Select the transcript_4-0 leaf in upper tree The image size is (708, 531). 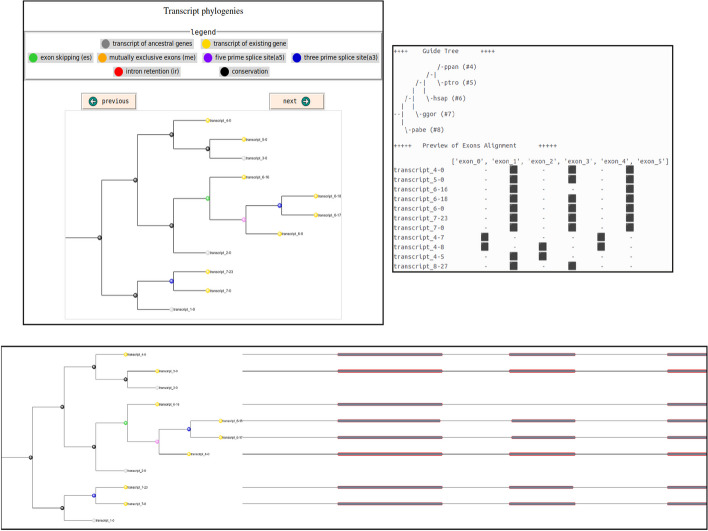(208, 121)
